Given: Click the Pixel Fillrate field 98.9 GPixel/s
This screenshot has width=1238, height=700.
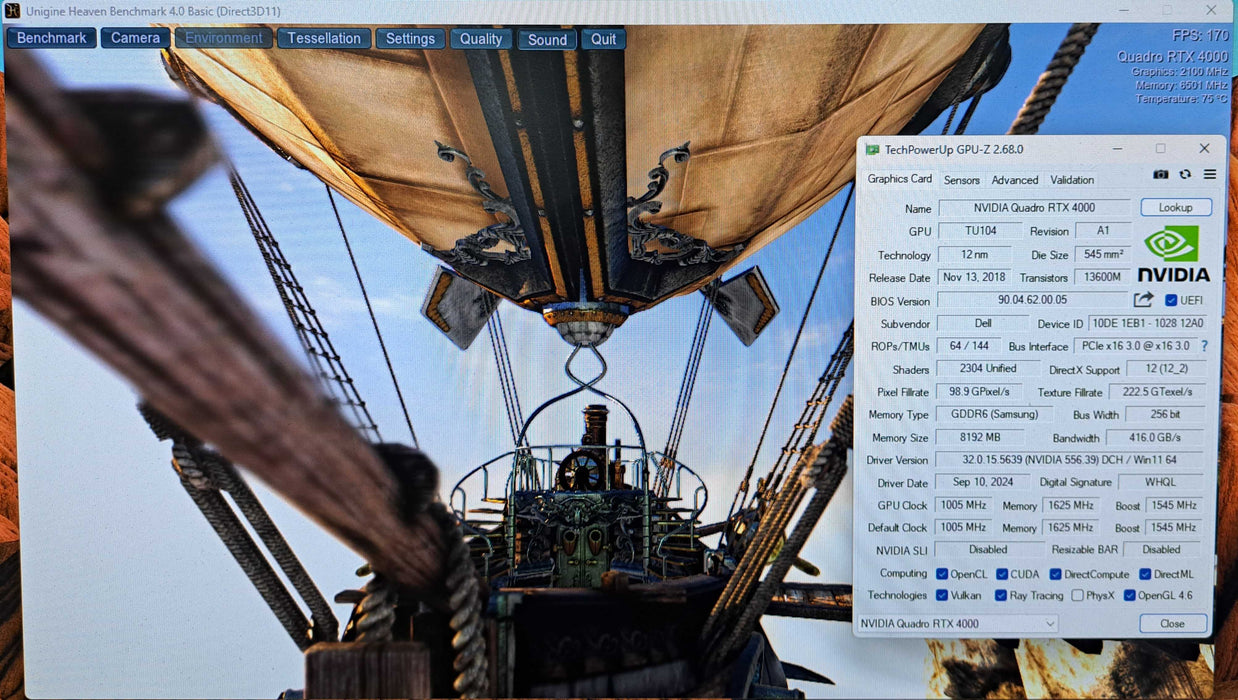Looking at the screenshot, I should [x=979, y=391].
